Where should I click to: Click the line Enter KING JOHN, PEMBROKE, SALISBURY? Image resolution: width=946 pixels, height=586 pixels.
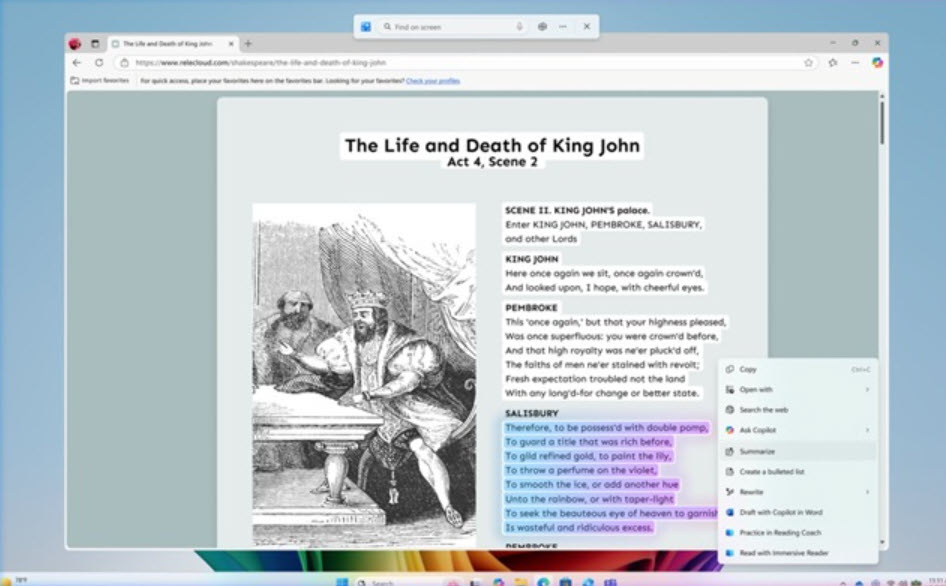603,225
